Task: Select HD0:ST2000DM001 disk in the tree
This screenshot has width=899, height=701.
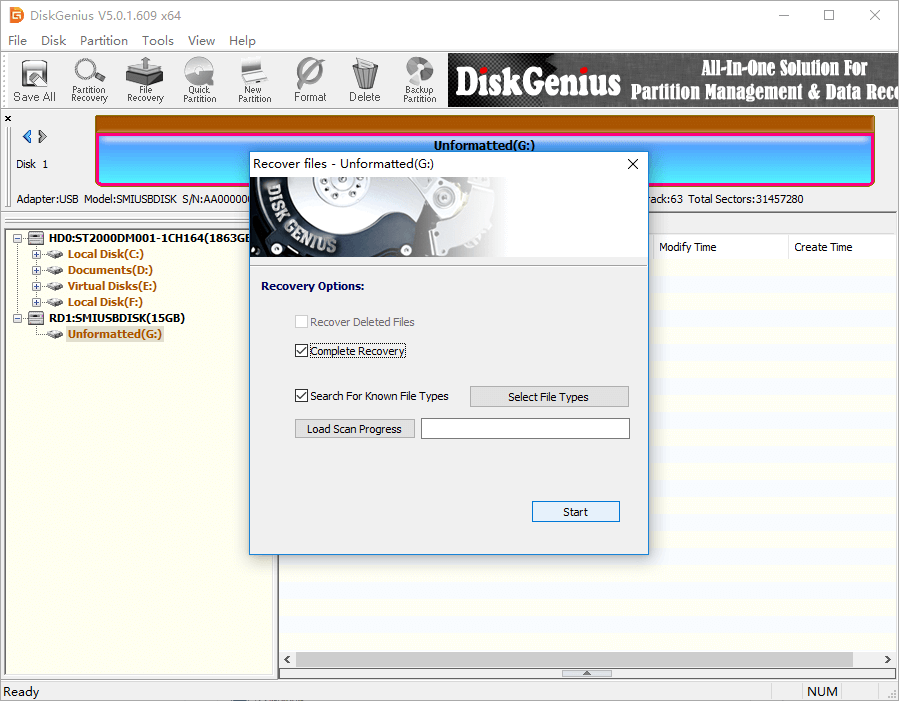Action: 149,238
